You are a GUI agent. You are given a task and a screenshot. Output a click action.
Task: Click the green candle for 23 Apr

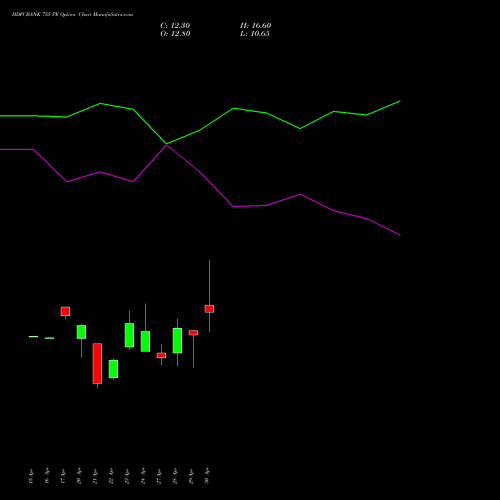pyautogui.click(x=129, y=335)
